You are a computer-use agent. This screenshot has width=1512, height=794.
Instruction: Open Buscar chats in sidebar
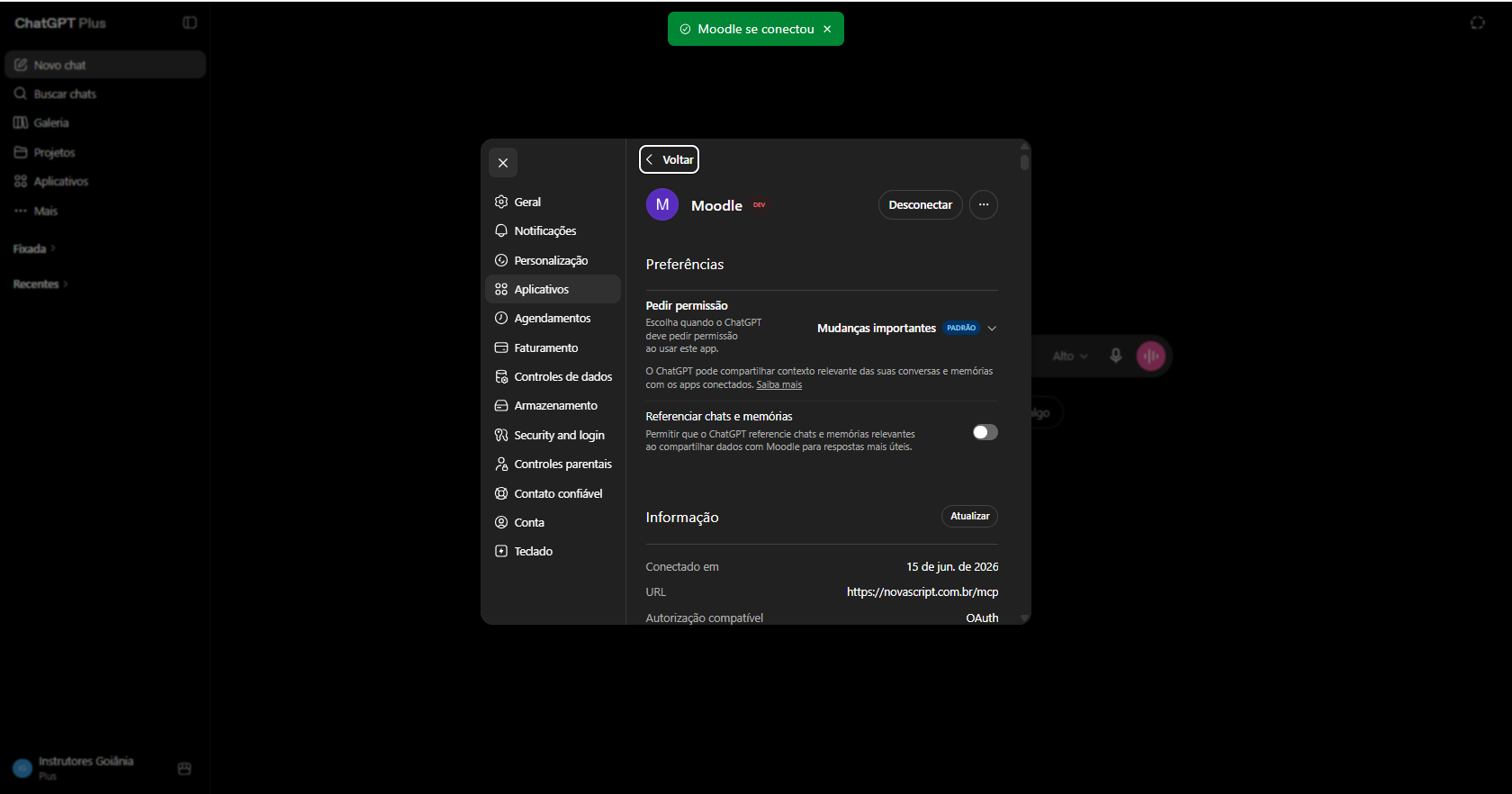tap(105, 94)
